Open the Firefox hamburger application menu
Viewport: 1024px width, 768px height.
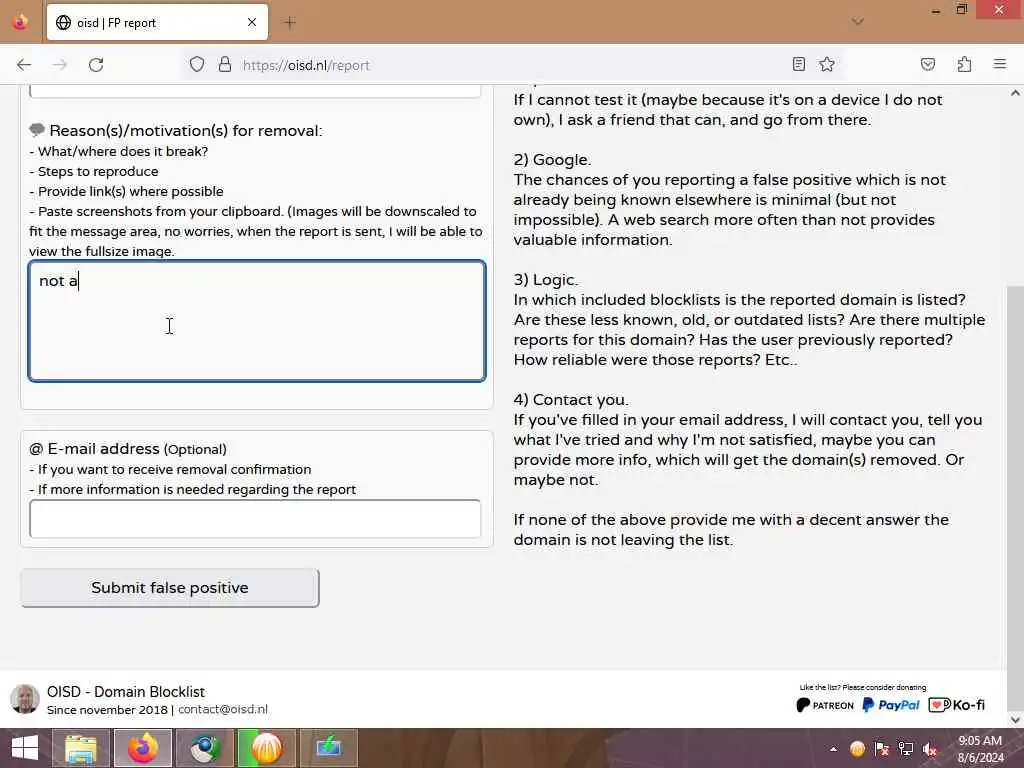point(999,64)
